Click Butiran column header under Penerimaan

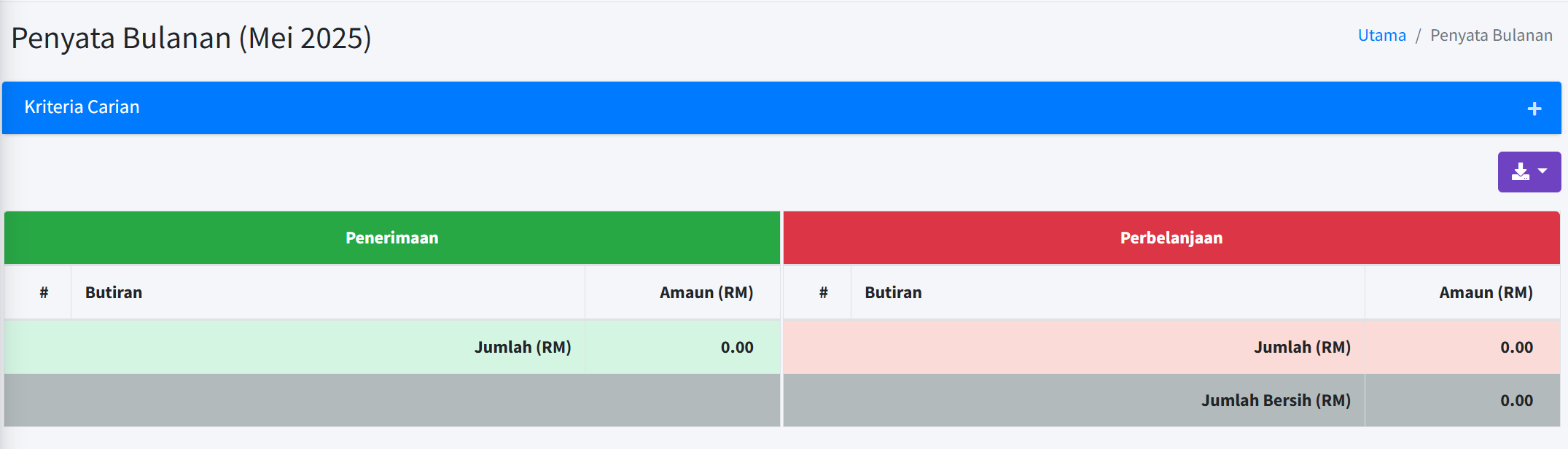coord(114,292)
